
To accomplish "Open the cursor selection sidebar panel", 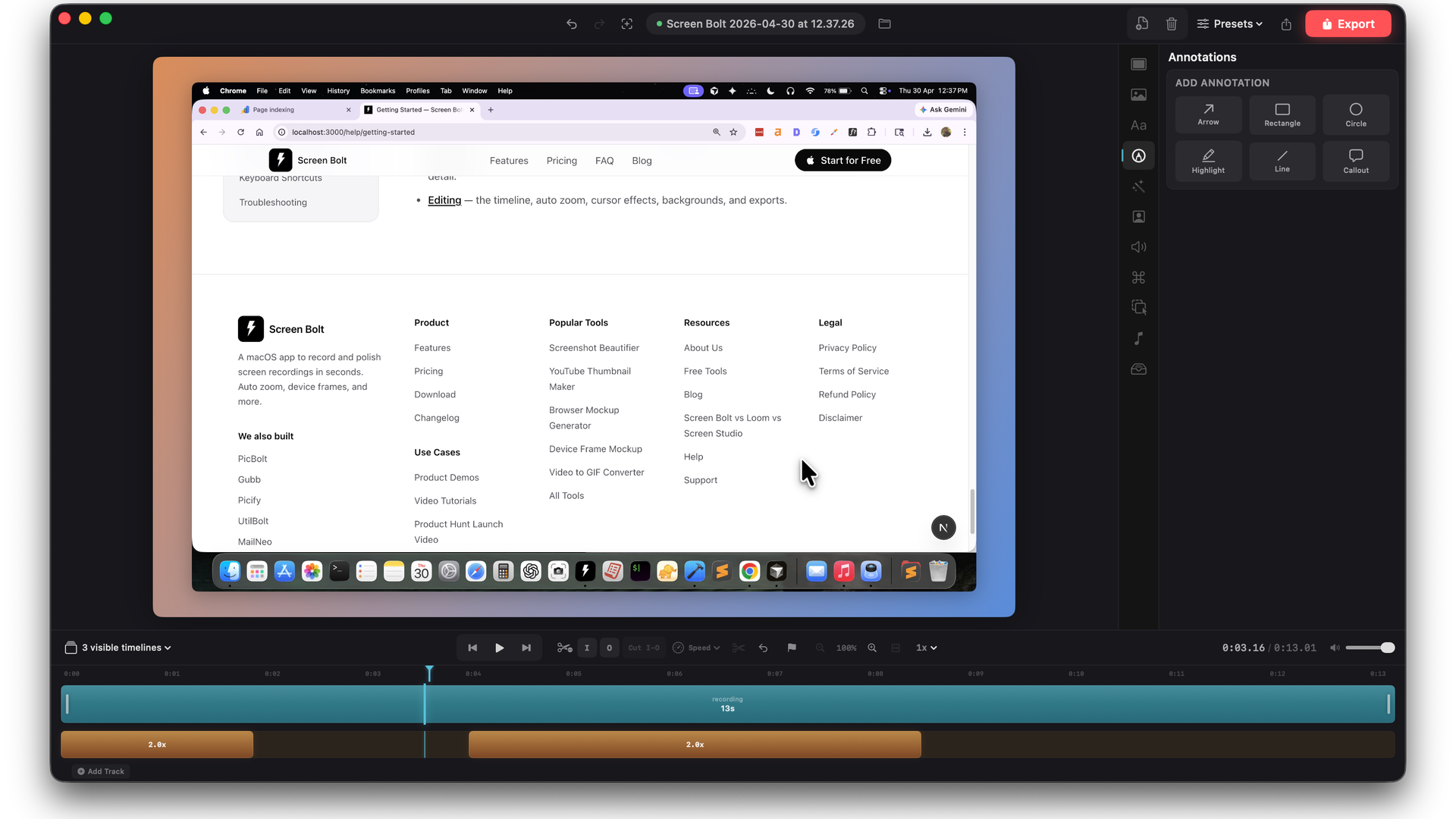I will tap(1138, 307).
